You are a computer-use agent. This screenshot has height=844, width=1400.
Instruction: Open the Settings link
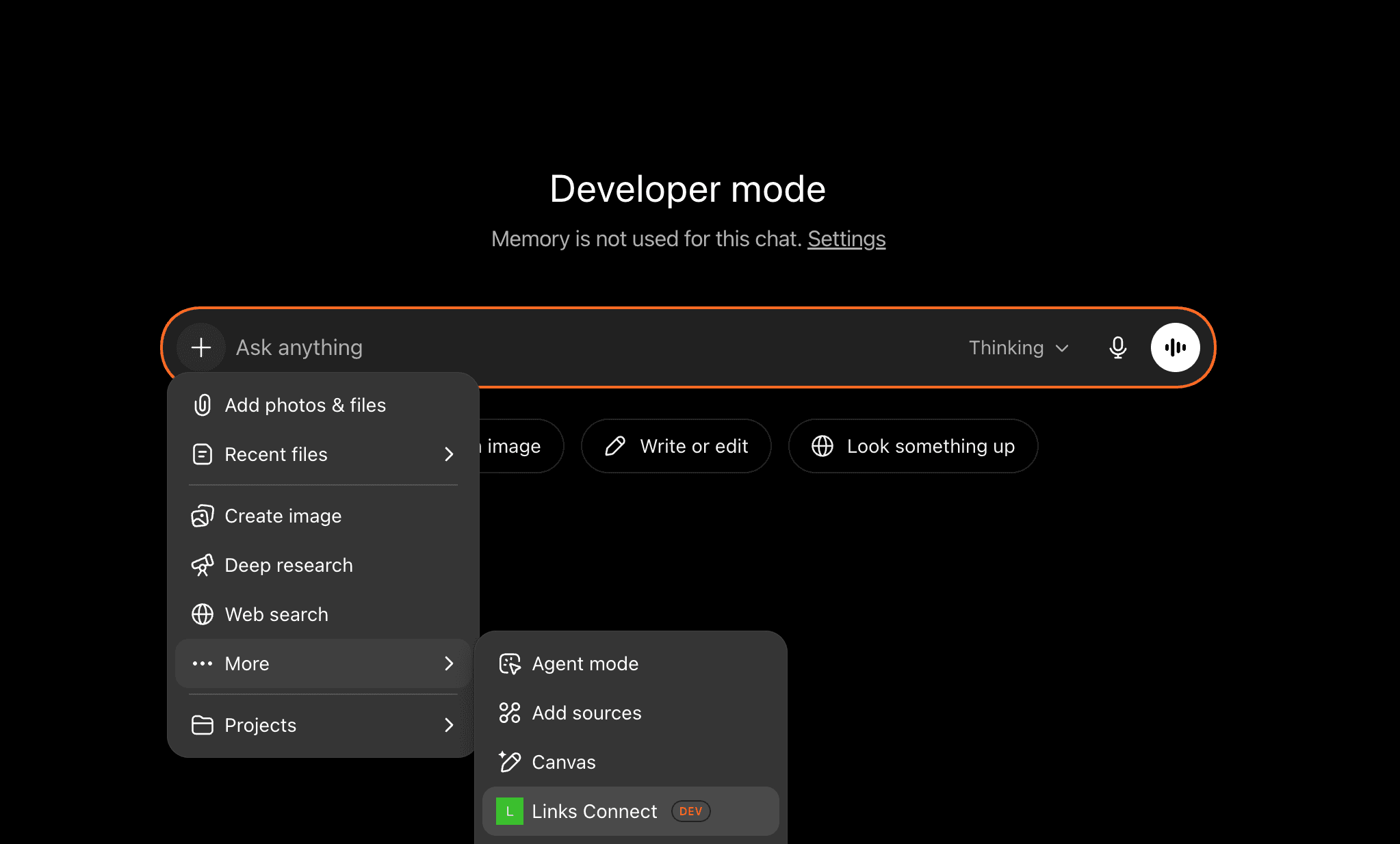click(x=846, y=239)
